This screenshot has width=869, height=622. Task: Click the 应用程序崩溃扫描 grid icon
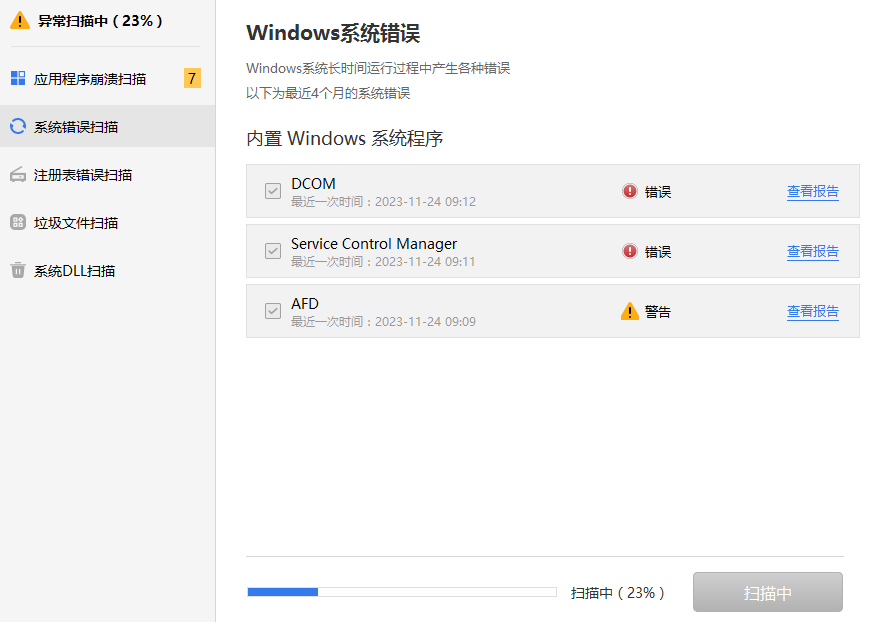click(18, 78)
